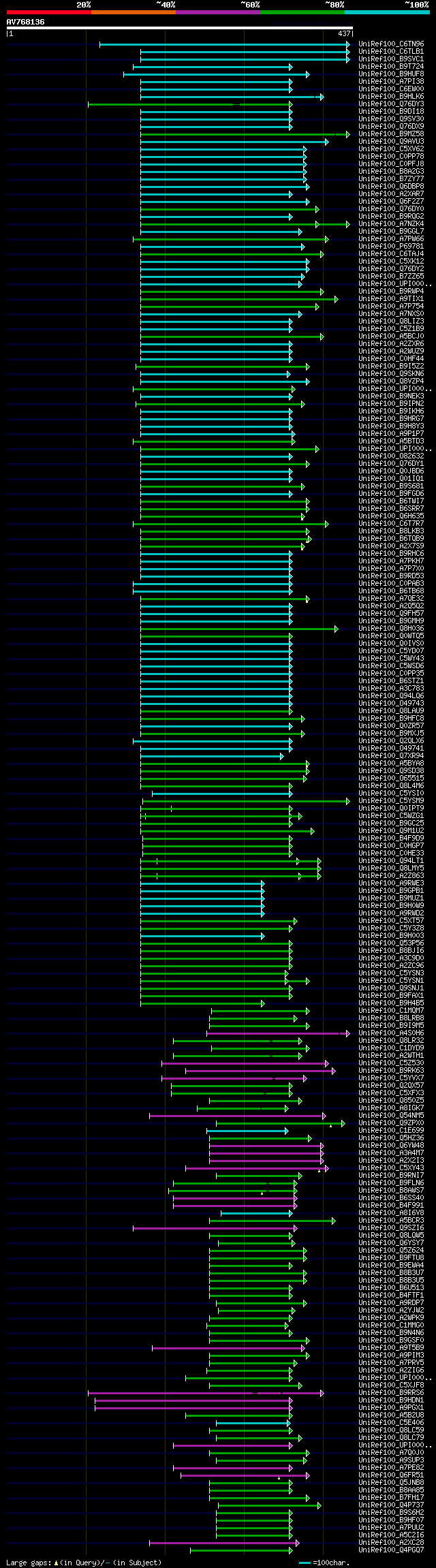
Task: Select the UniRef100_C5E406 label
Action: (x=391, y=1423)
